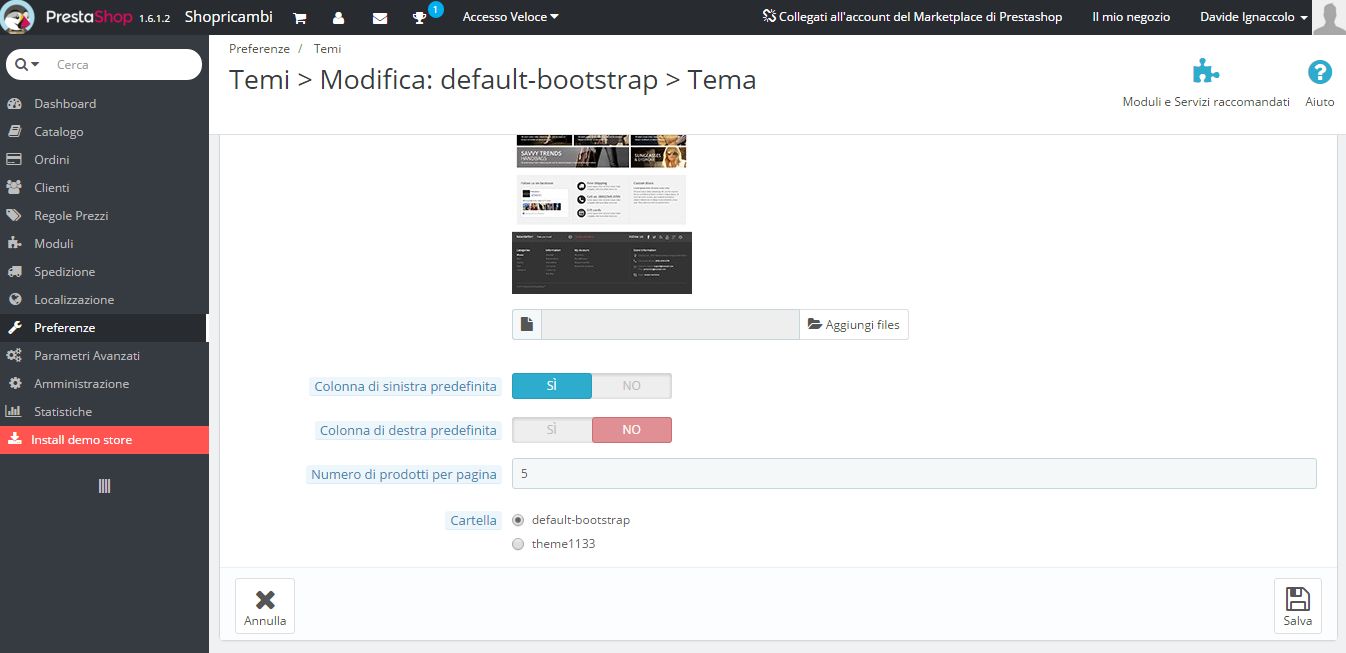Collapse sidebar using the bars handle icon
The height and width of the screenshot is (653, 1346).
104,486
